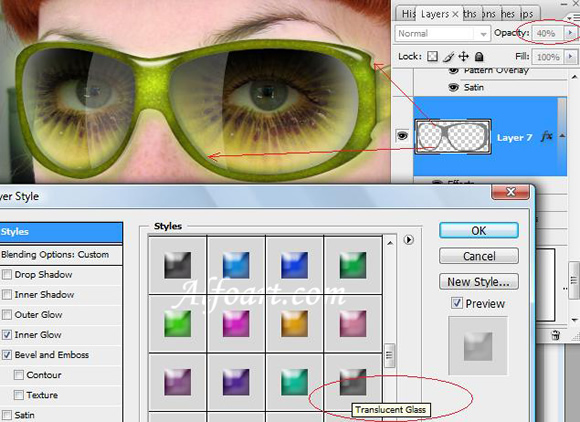580x422 pixels.
Task: Click the styles list scroll up arrow
Action: (x=390, y=243)
